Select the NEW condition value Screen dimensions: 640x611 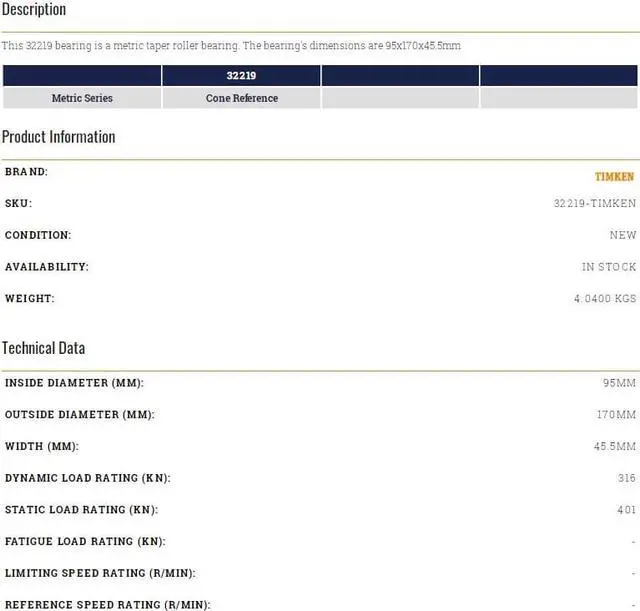(622, 236)
